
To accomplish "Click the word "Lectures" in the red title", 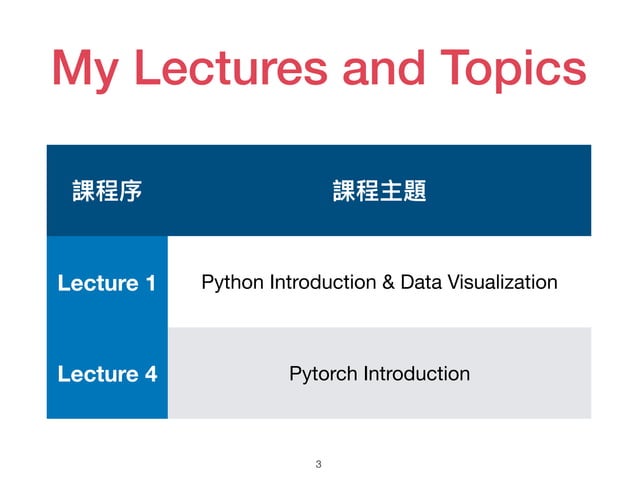I will pos(231,67).
